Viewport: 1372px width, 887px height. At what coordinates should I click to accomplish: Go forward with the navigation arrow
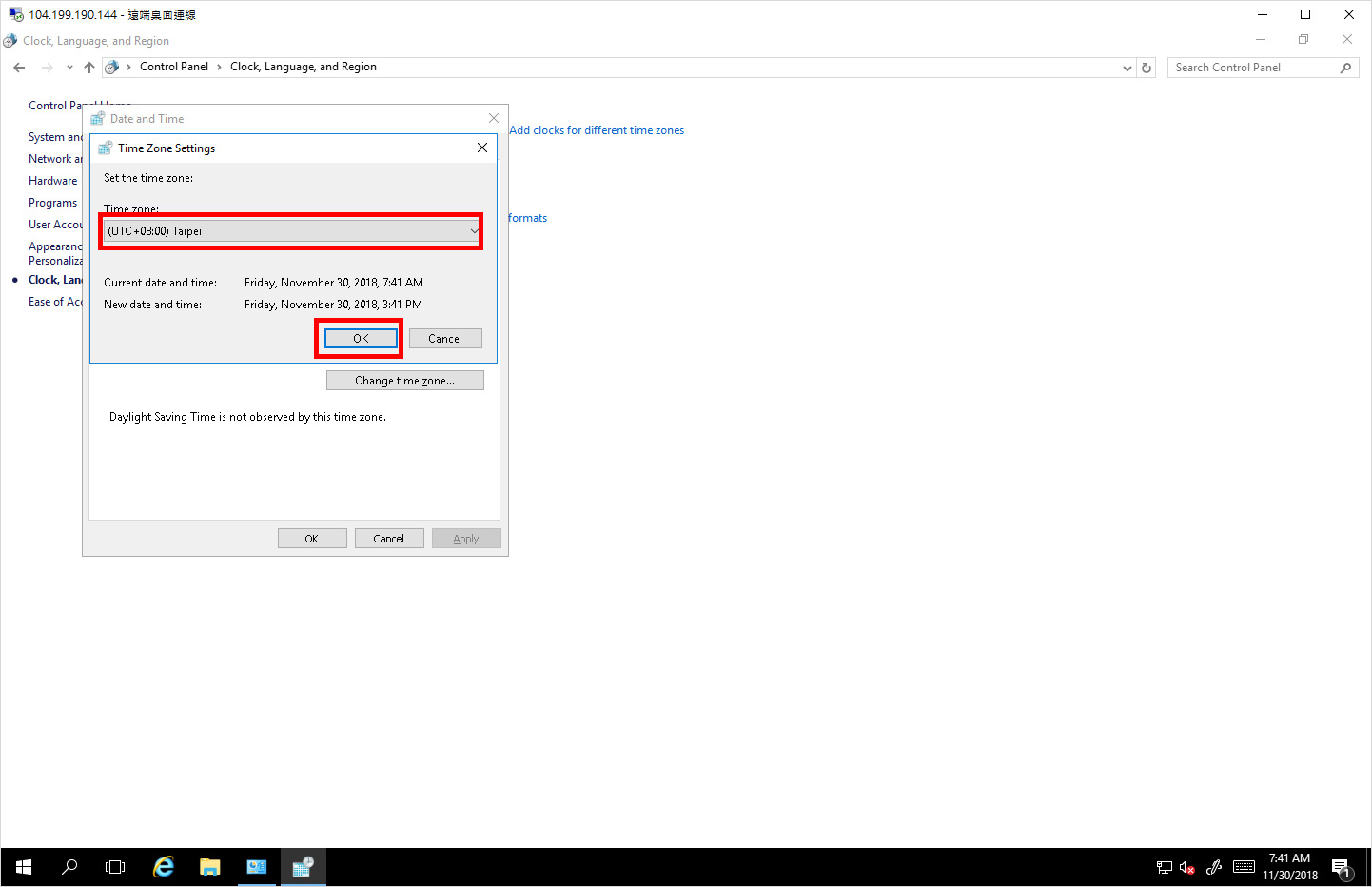coord(47,68)
